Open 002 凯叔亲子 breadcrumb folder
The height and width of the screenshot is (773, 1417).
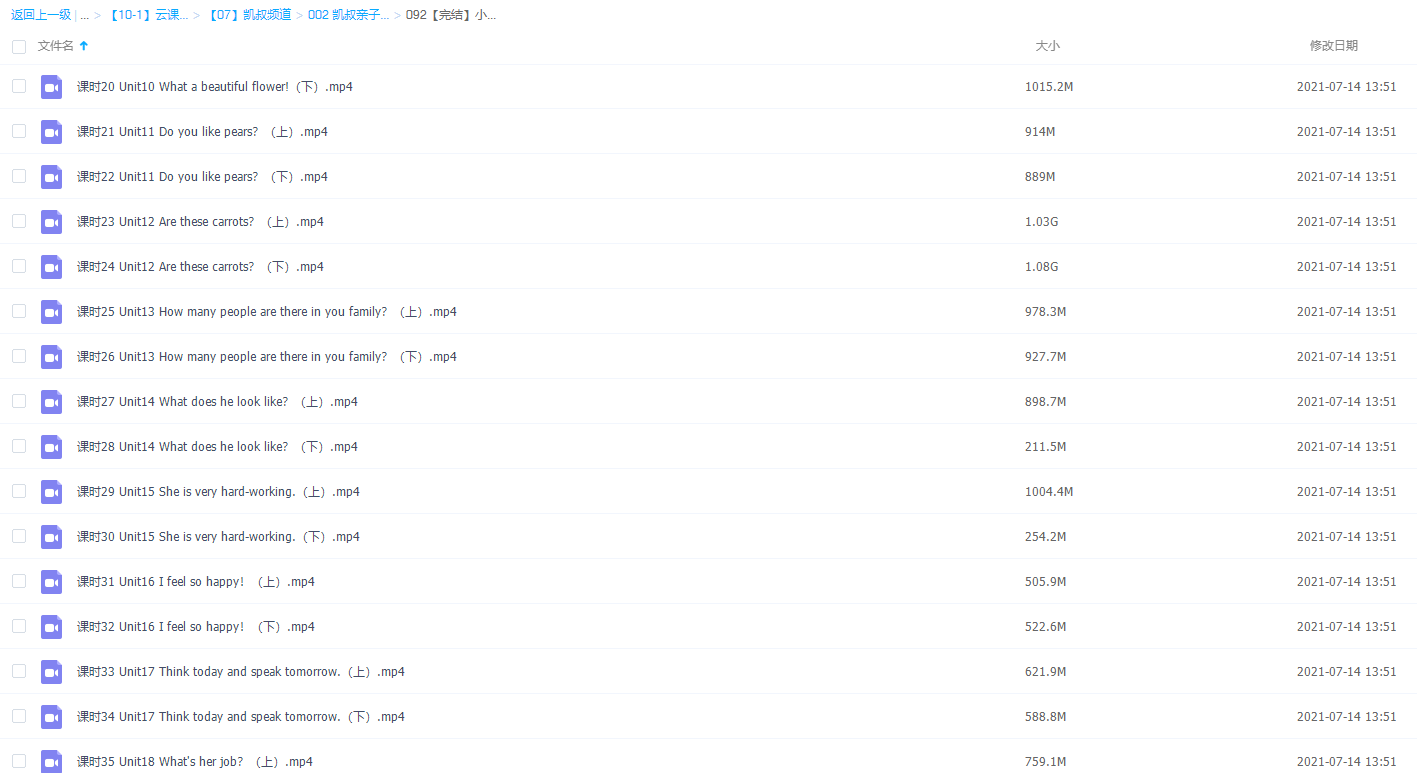pyautogui.click(x=348, y=15)
